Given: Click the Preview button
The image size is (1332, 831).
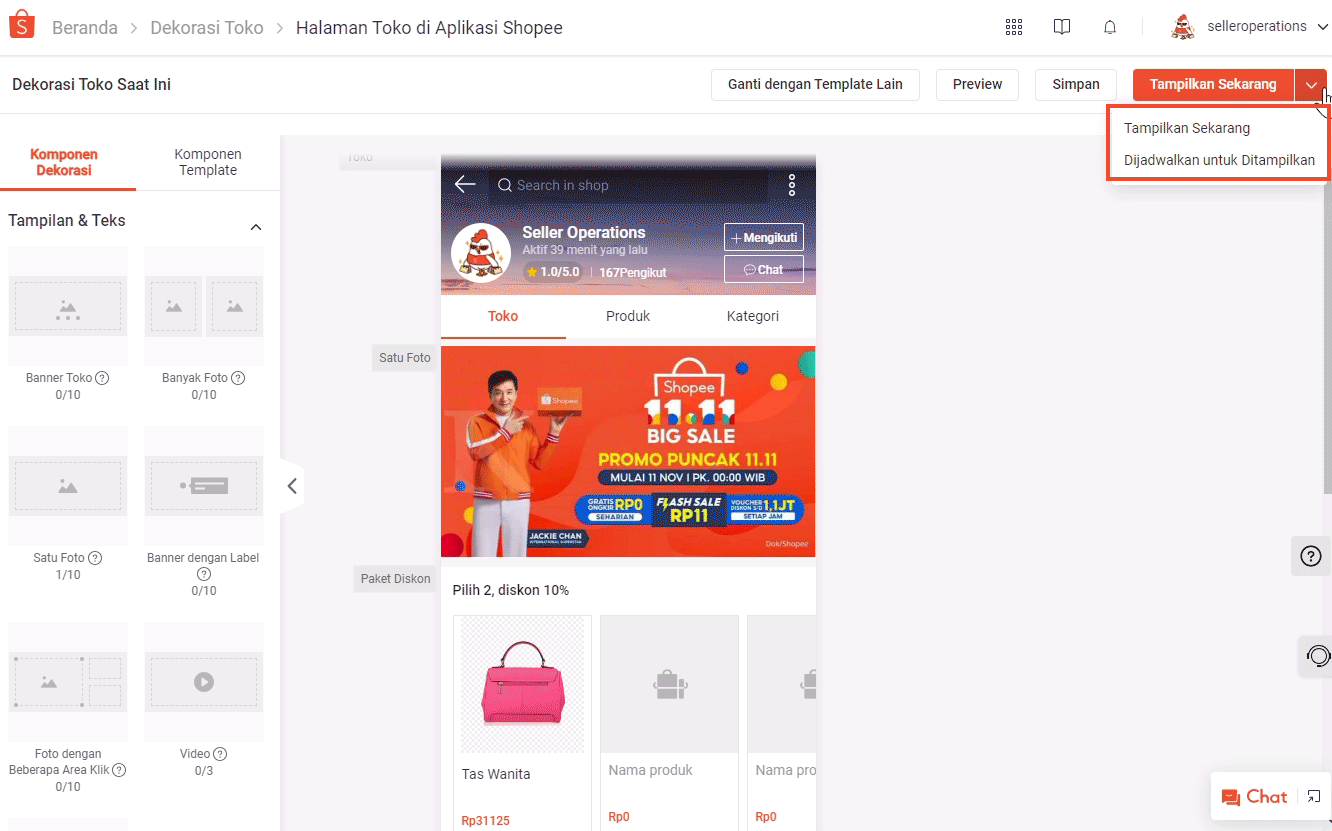Looking at the screenshot, I should 976,84.
